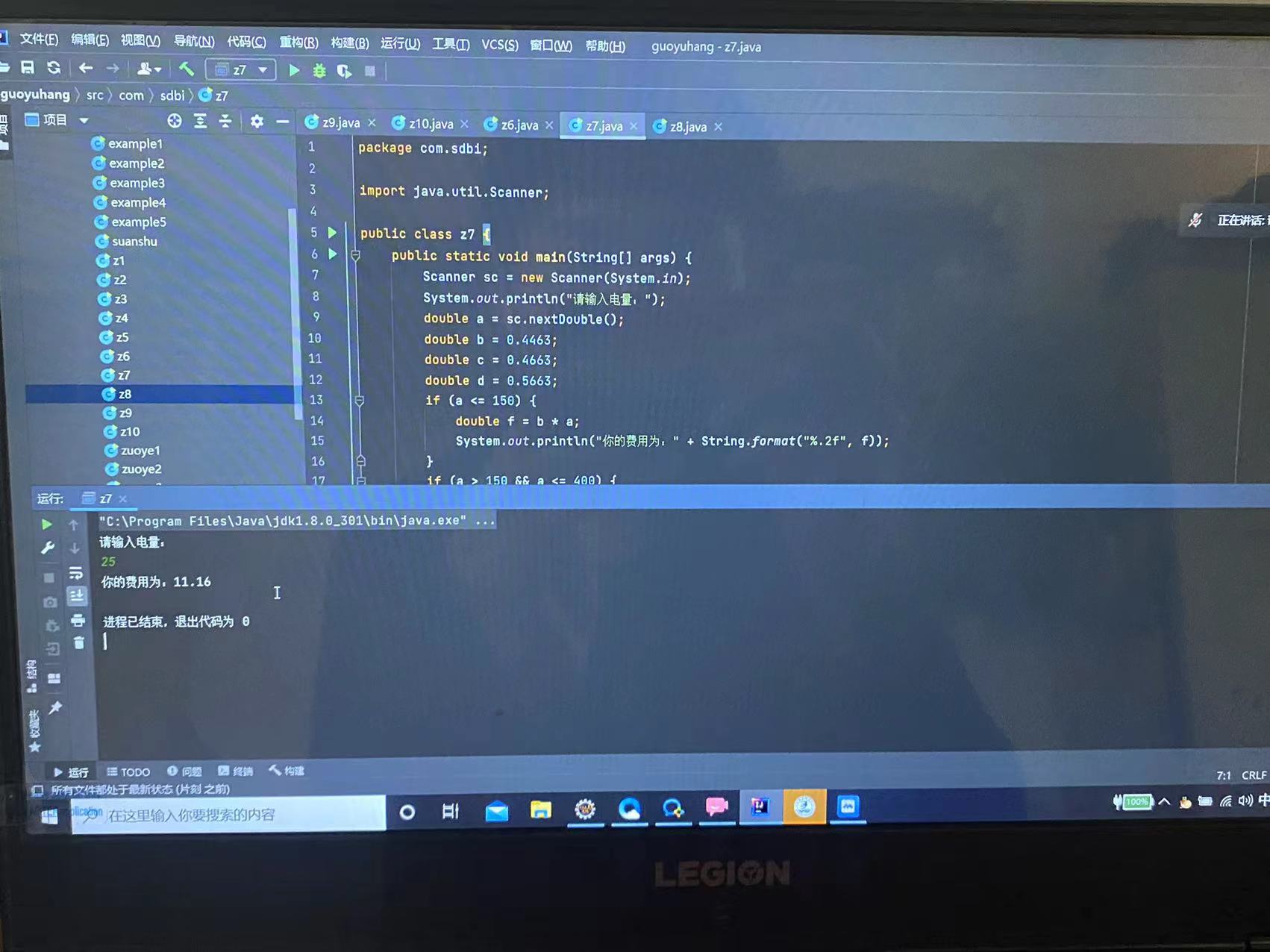Open the Windows Start menu
This screenshot has width=1270, height=952.
pyautogui.click(x=49, y=816)
